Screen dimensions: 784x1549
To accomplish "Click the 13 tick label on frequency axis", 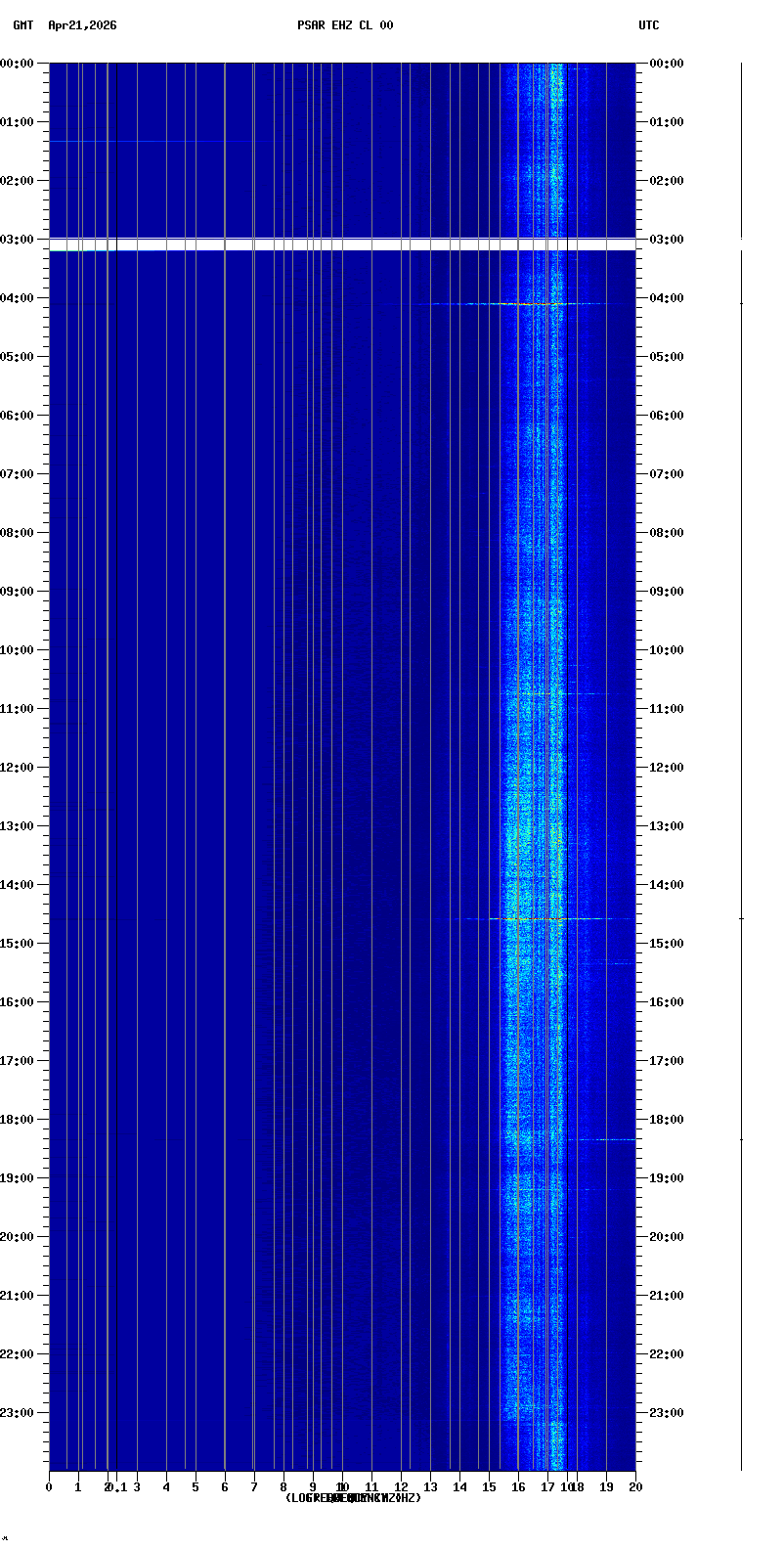I will coord(430,1487).
